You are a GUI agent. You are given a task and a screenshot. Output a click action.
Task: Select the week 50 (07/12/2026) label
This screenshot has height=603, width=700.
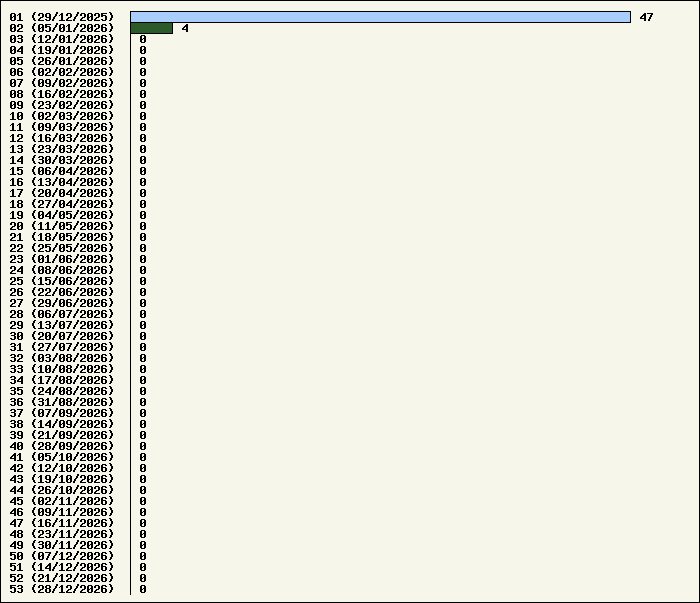pyautogui.click(x=62, y=556)
